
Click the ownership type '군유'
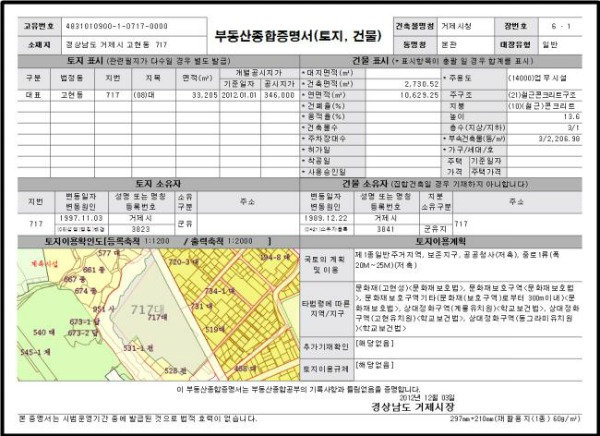click(185, 224)
